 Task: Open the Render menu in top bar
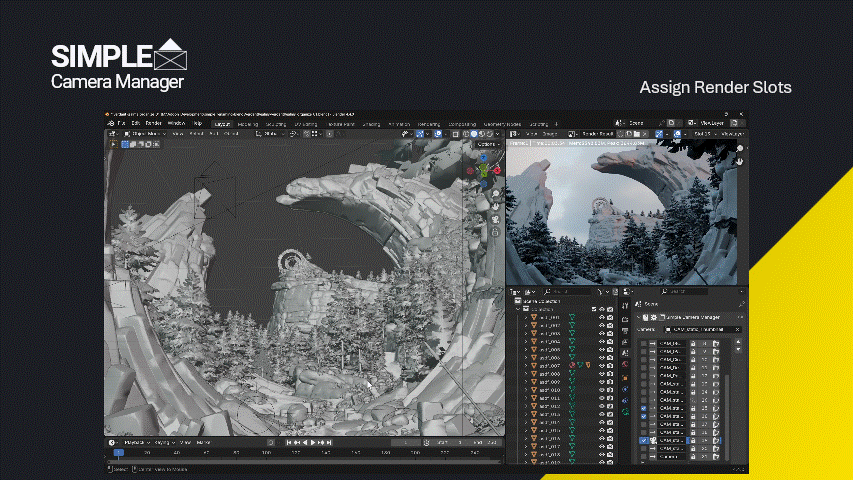coord(153,124)
